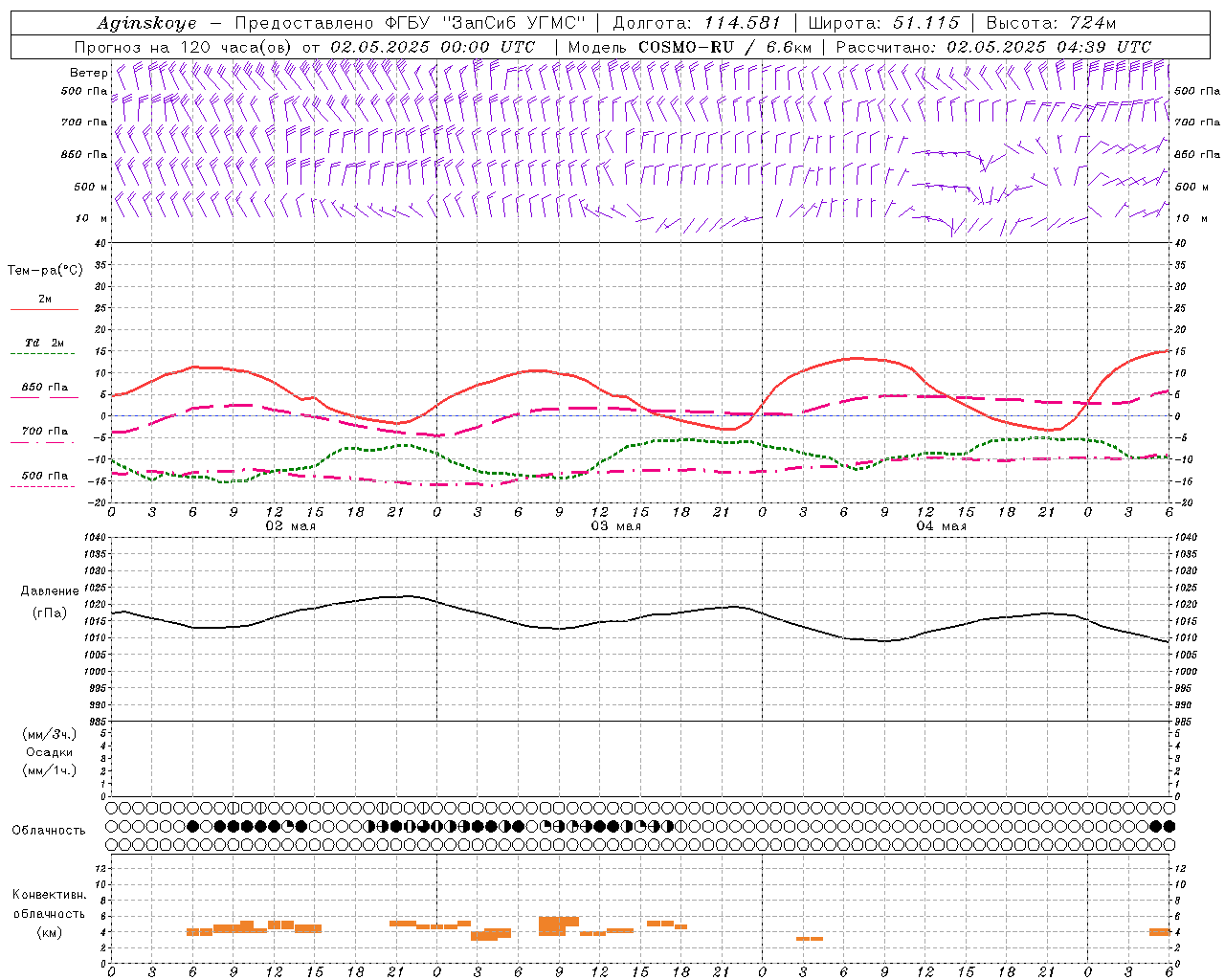Screen dimensions: 1225x980
Task: Click the station name Aginskoye in the header
Action: (x=146, y=23)
